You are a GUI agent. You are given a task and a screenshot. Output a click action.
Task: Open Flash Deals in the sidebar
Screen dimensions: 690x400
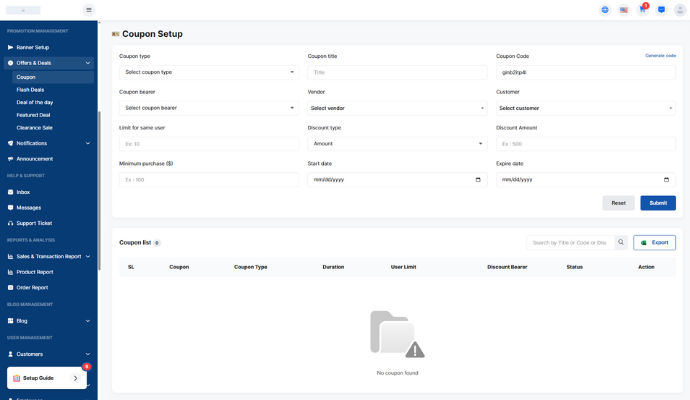pyautogui.click(x=31, y=89)
